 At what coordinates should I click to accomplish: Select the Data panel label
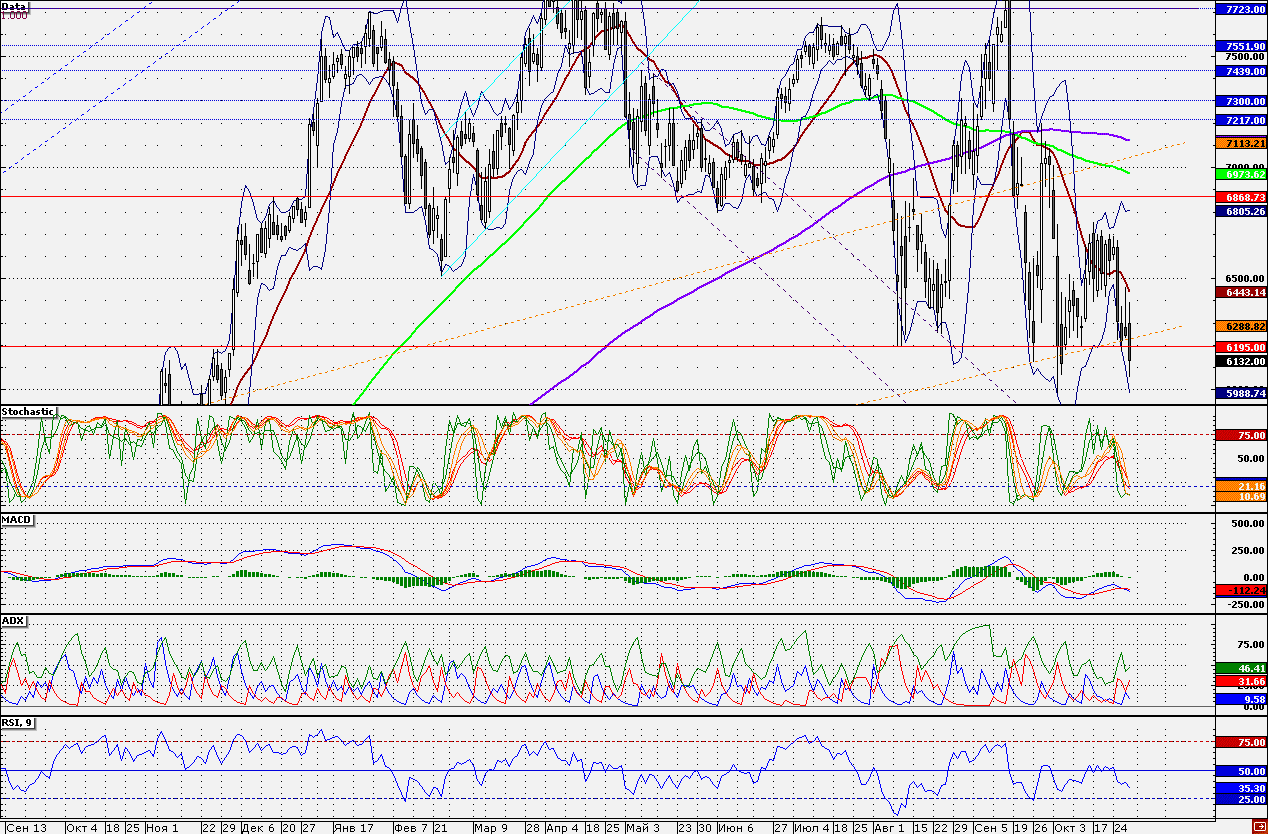[15, 6]
